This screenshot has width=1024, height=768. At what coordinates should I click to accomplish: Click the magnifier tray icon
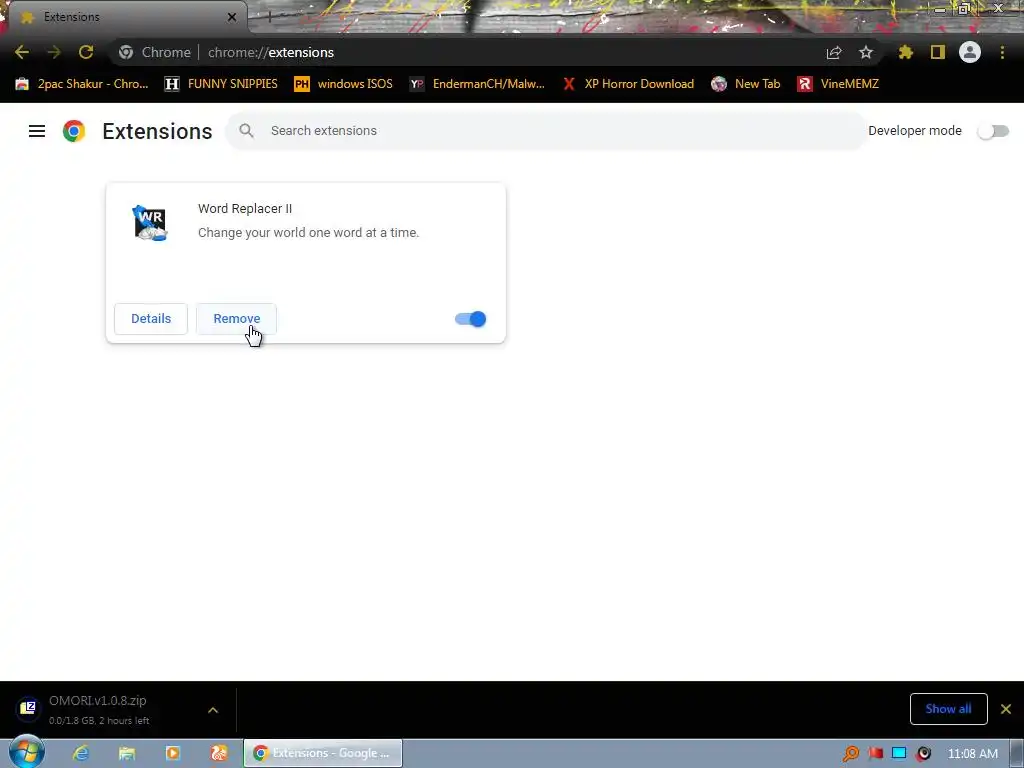[850, 754]
